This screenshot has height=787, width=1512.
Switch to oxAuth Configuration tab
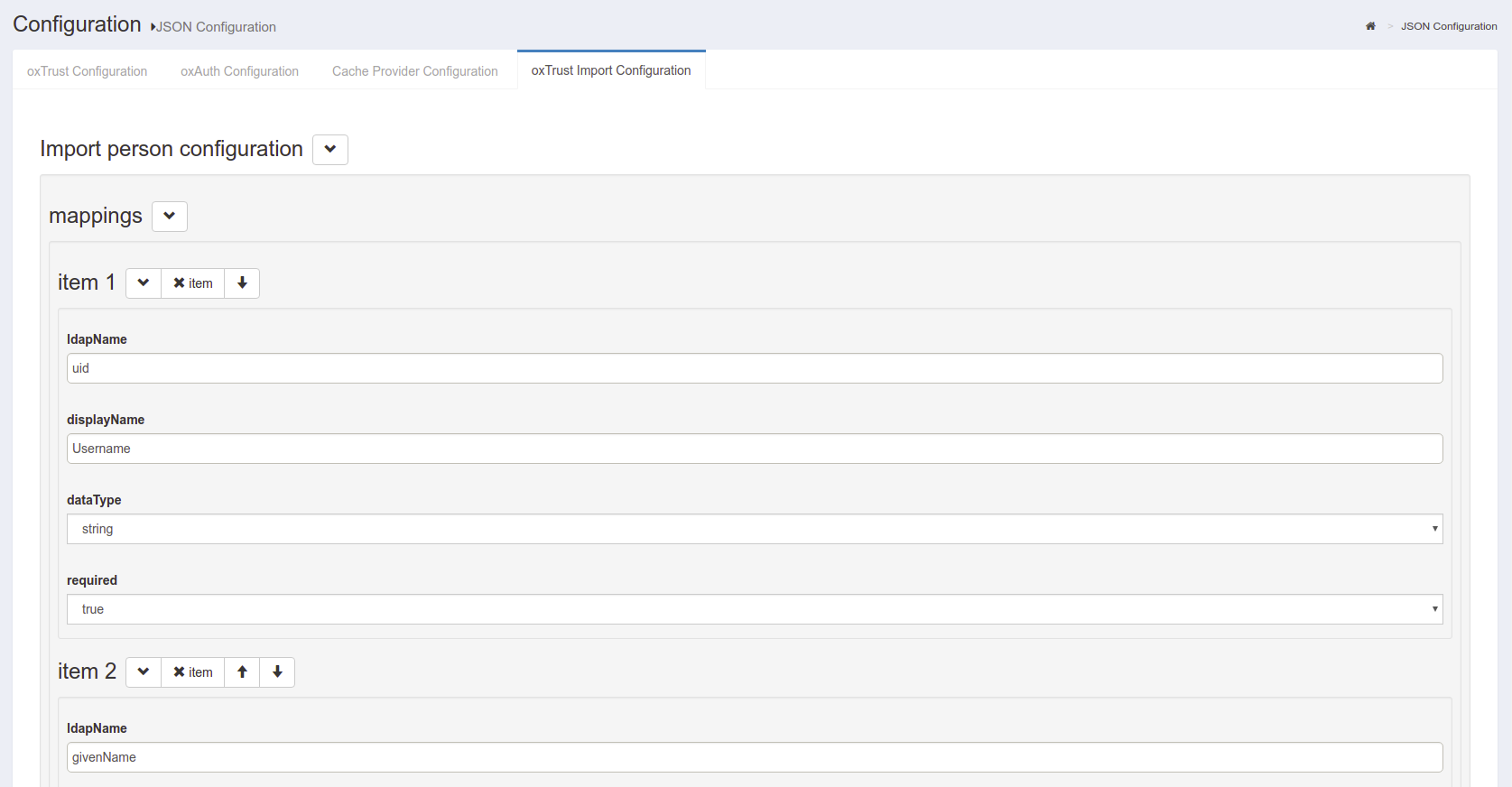[239, 71]
